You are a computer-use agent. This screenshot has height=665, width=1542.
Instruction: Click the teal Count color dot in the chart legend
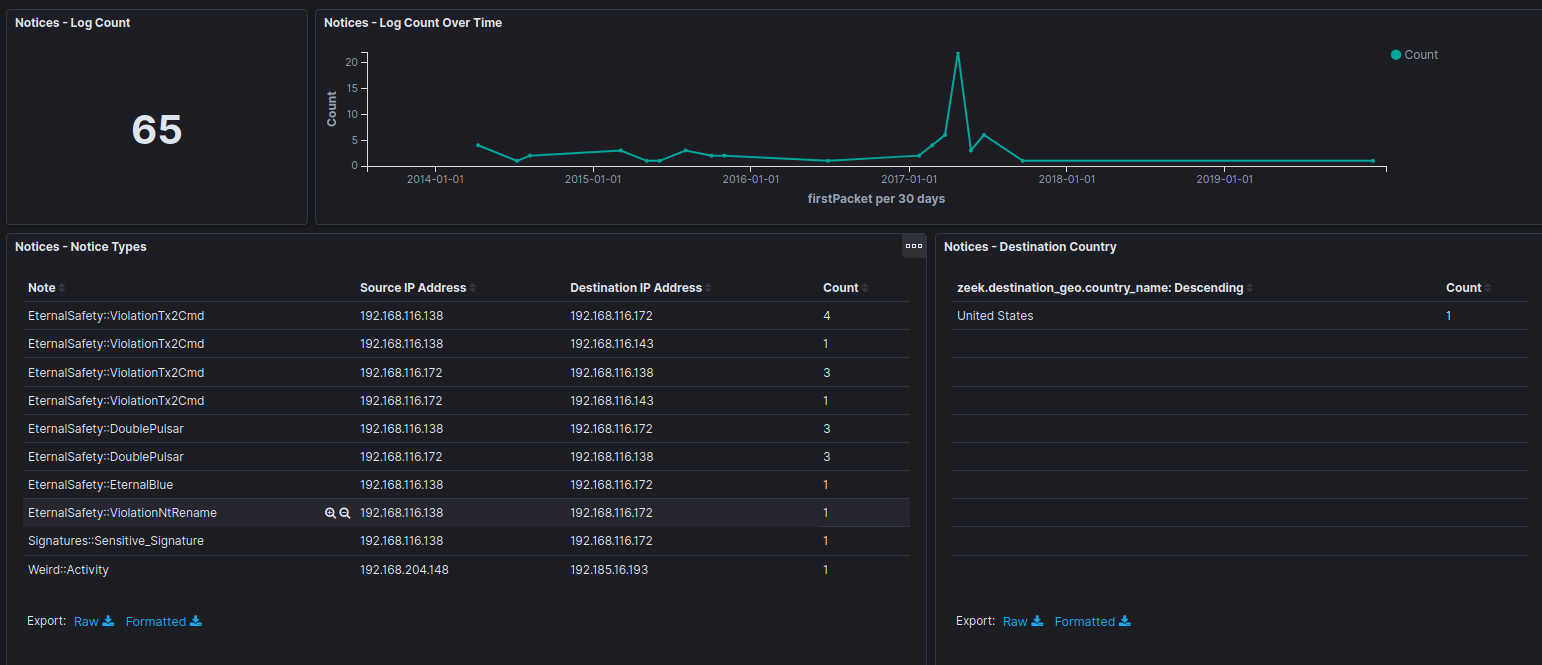(x=1396, y=54)
